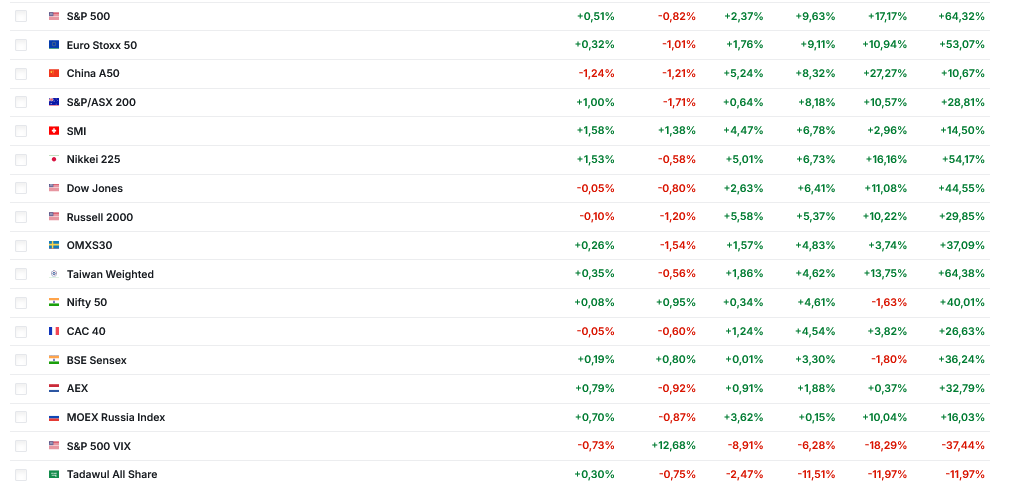
Task: Enable the checkbox next to S&P 500 VIX
Action: pyautogui.click(x=21, y=446)
